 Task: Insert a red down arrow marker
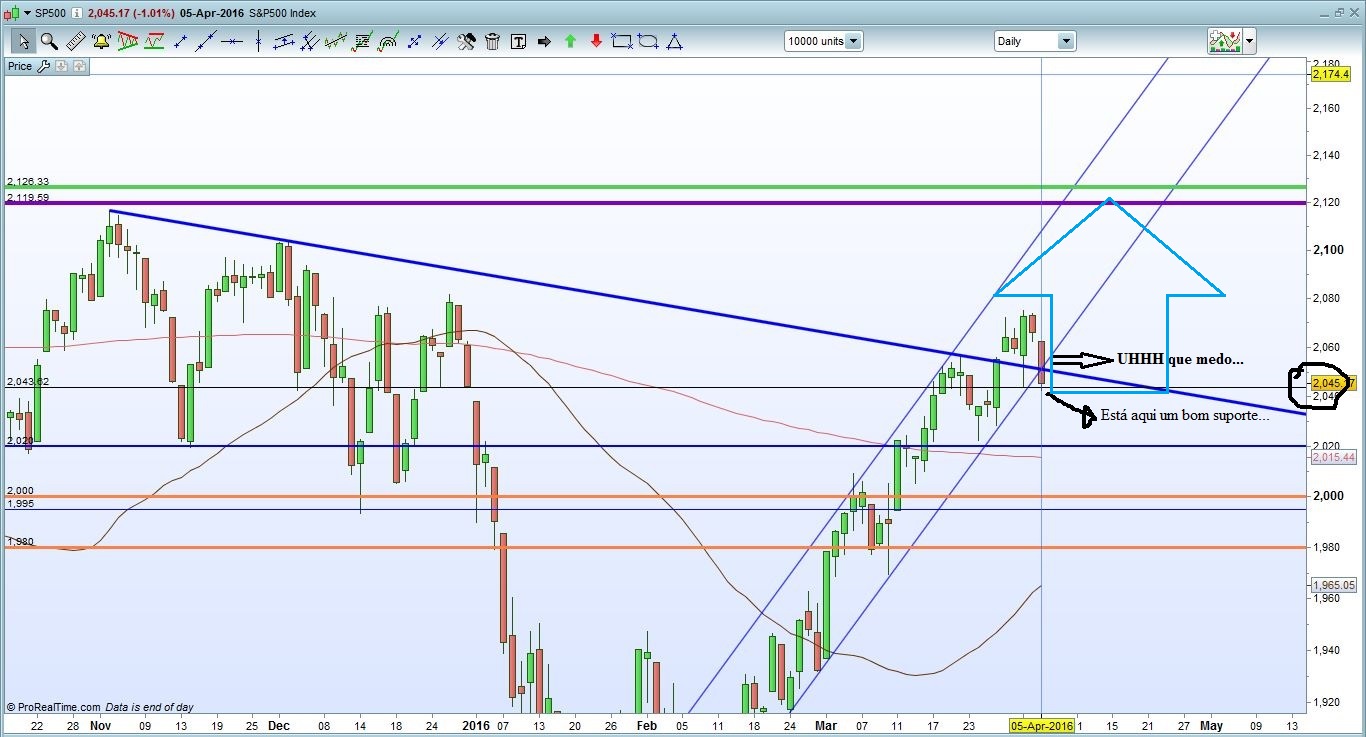[596, 41]
